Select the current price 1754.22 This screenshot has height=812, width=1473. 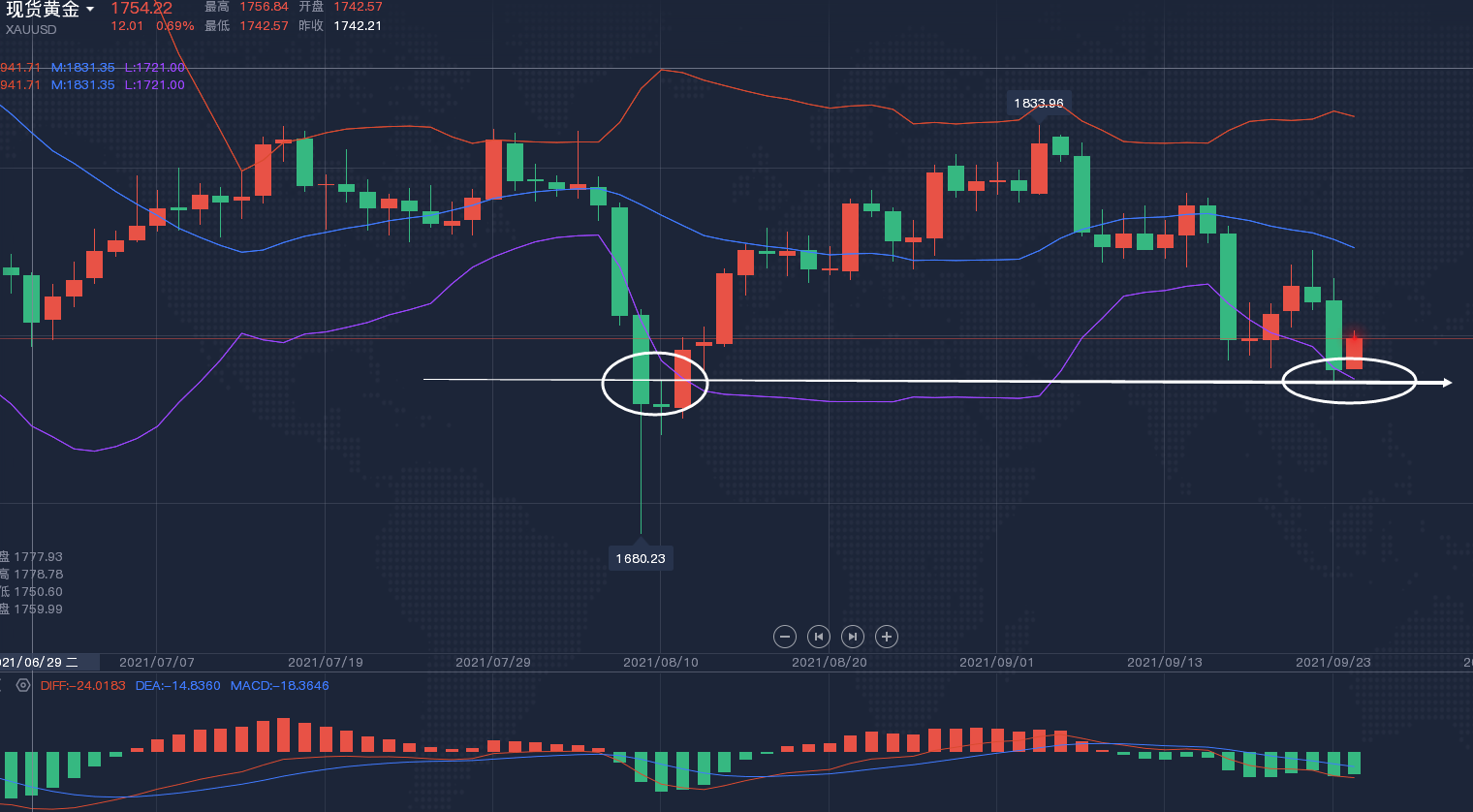coord(141,8)
